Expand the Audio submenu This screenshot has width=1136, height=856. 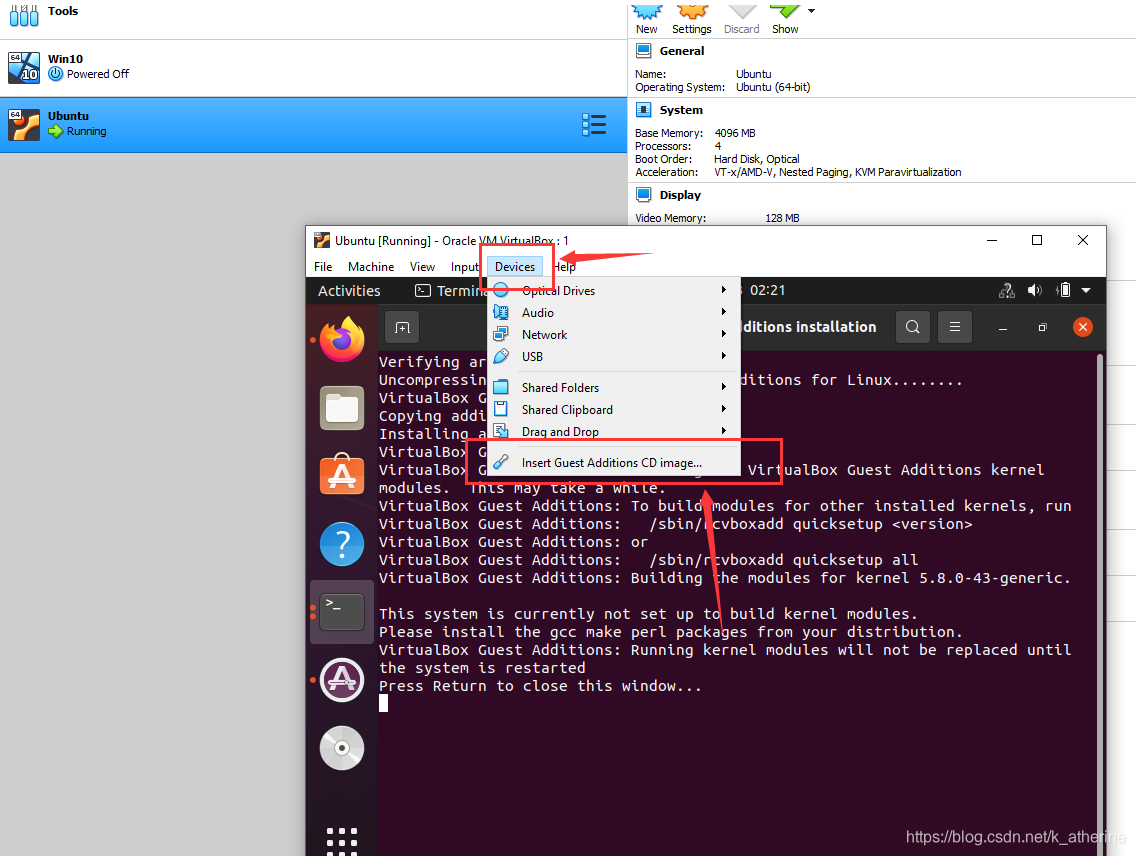(614, 312)
